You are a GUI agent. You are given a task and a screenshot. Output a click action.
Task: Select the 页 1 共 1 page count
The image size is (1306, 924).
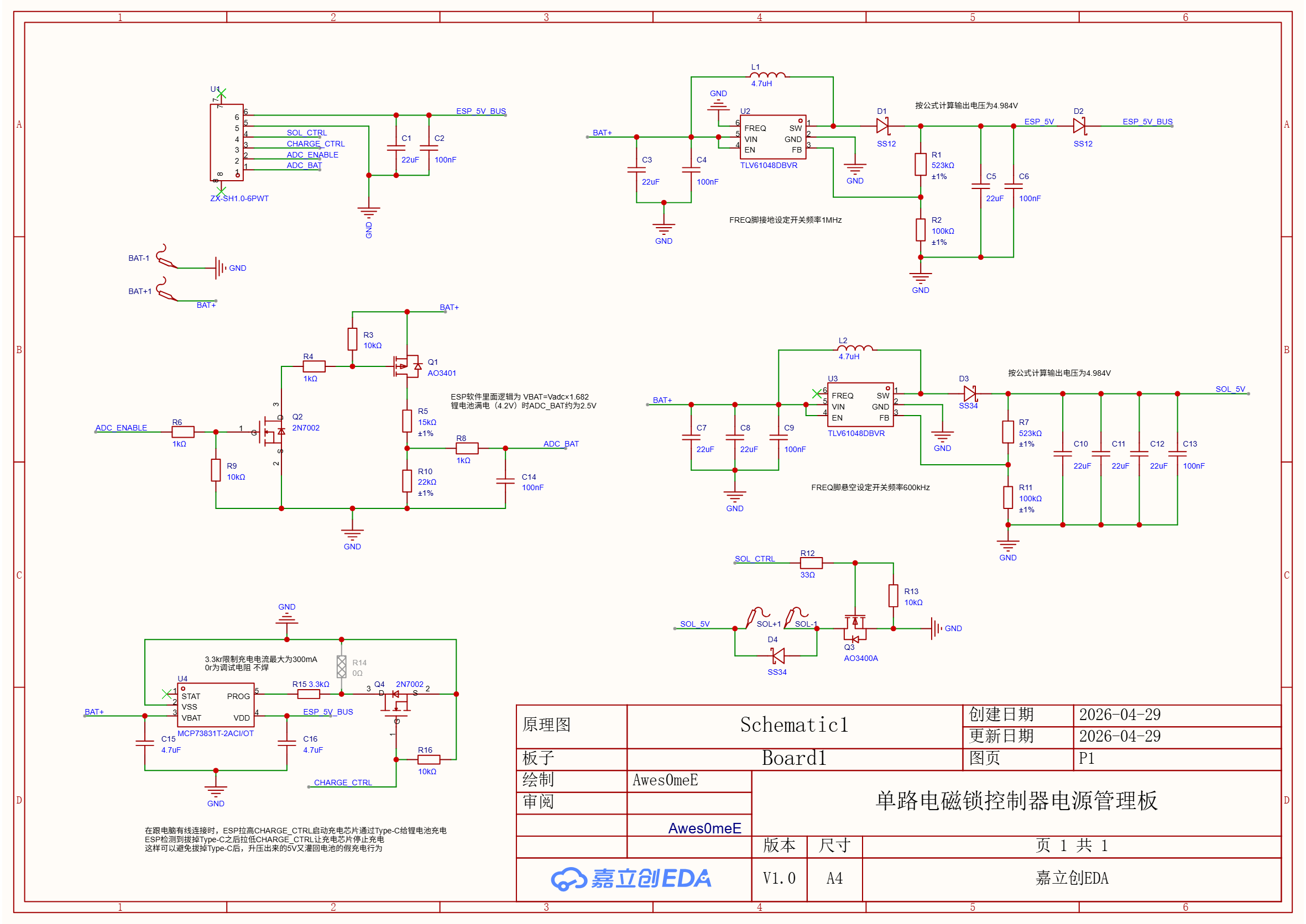[1072, 846]
